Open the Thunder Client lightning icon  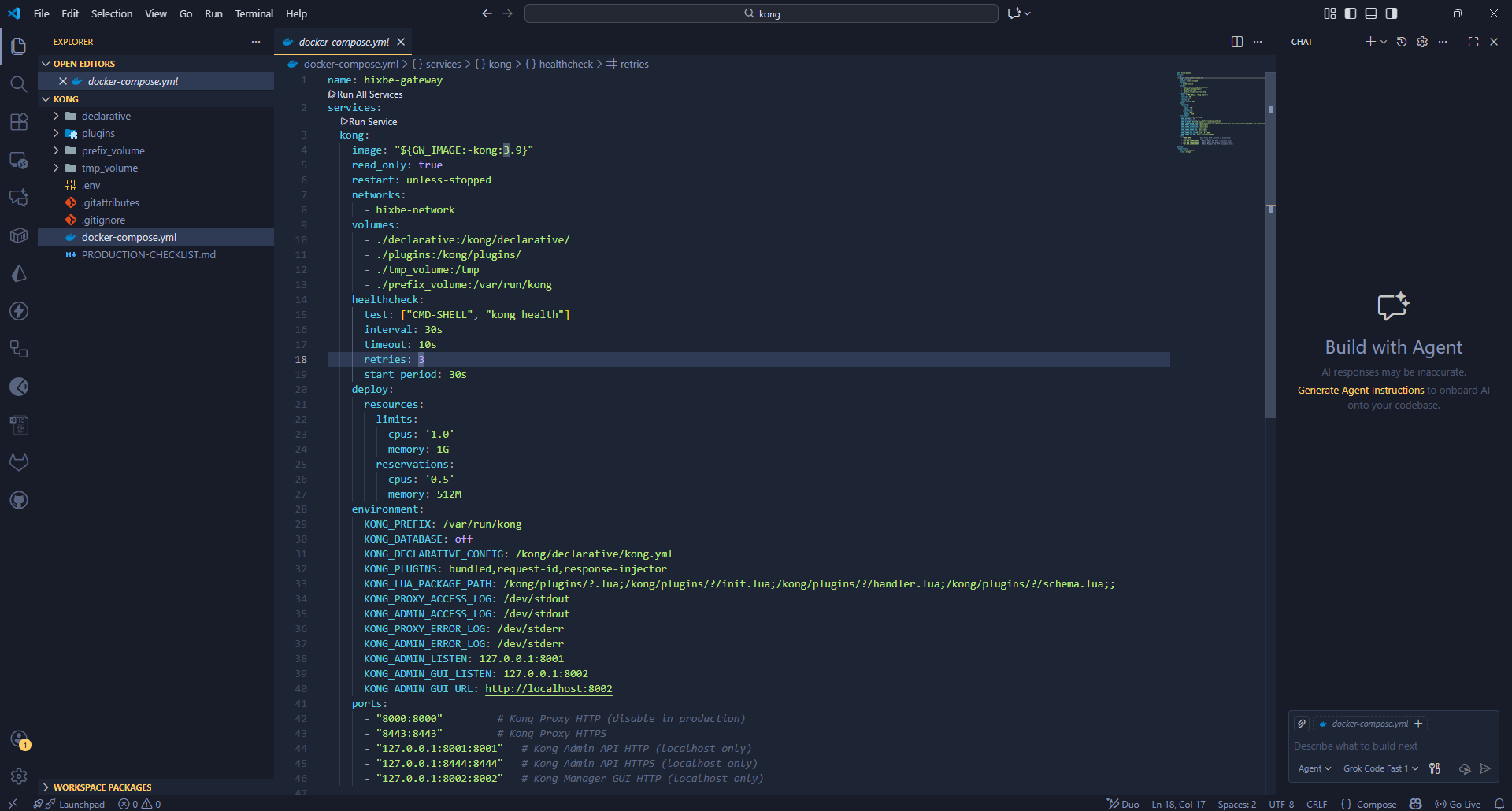[19, 311]
